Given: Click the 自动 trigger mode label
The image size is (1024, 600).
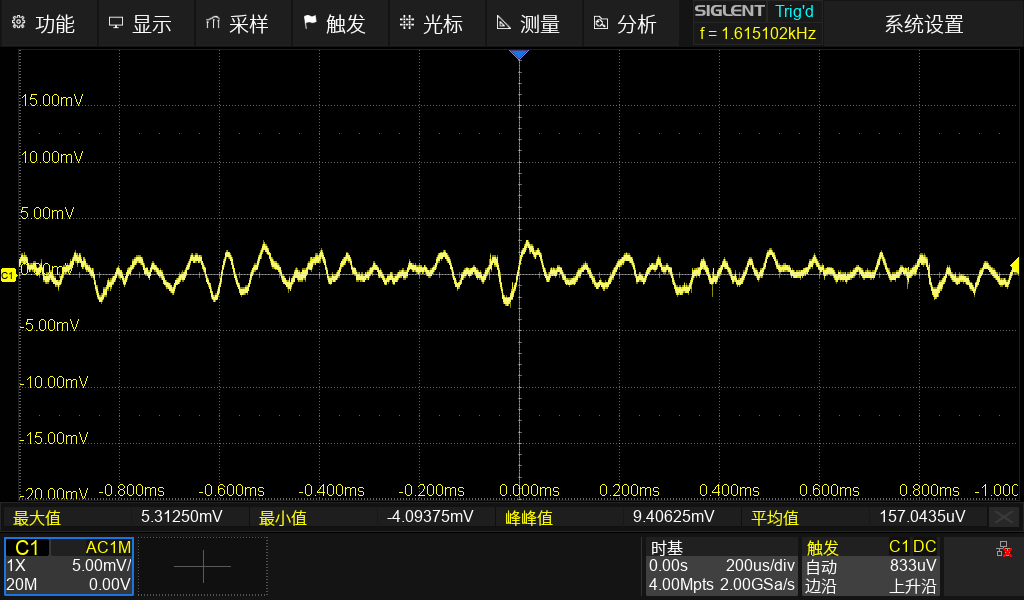Looking at the screenshot, I should click(x=821, y=567).
